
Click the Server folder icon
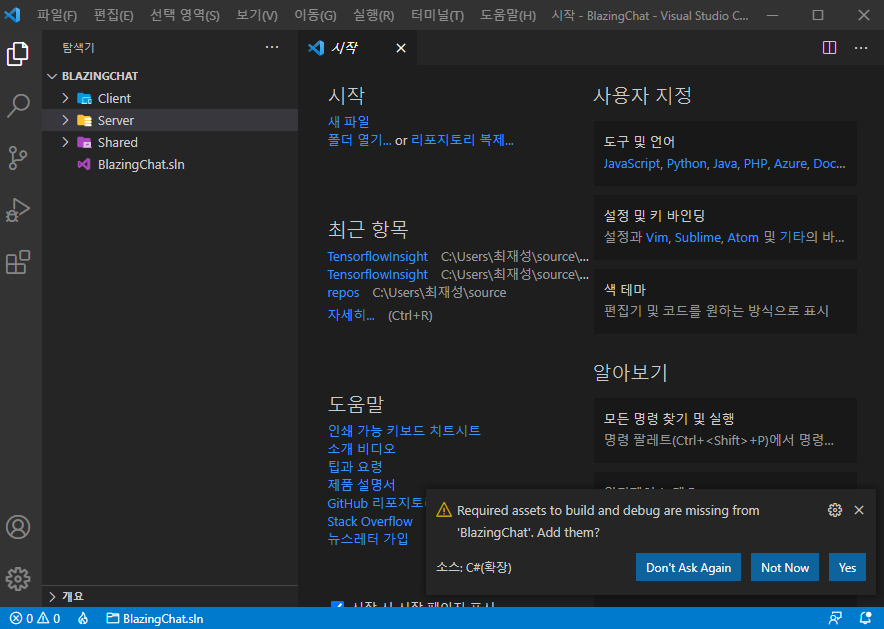(x=85, y=121)
